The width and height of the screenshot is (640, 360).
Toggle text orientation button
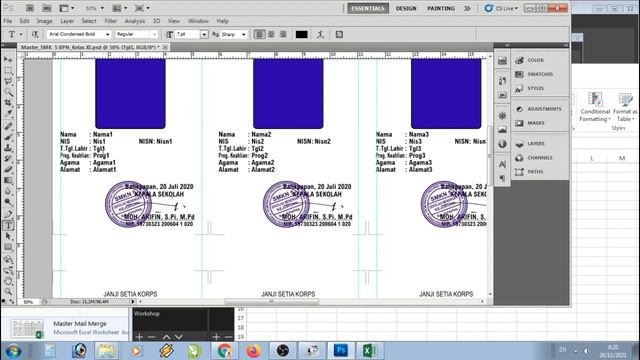pyautogui.click(x=35, y=34)
